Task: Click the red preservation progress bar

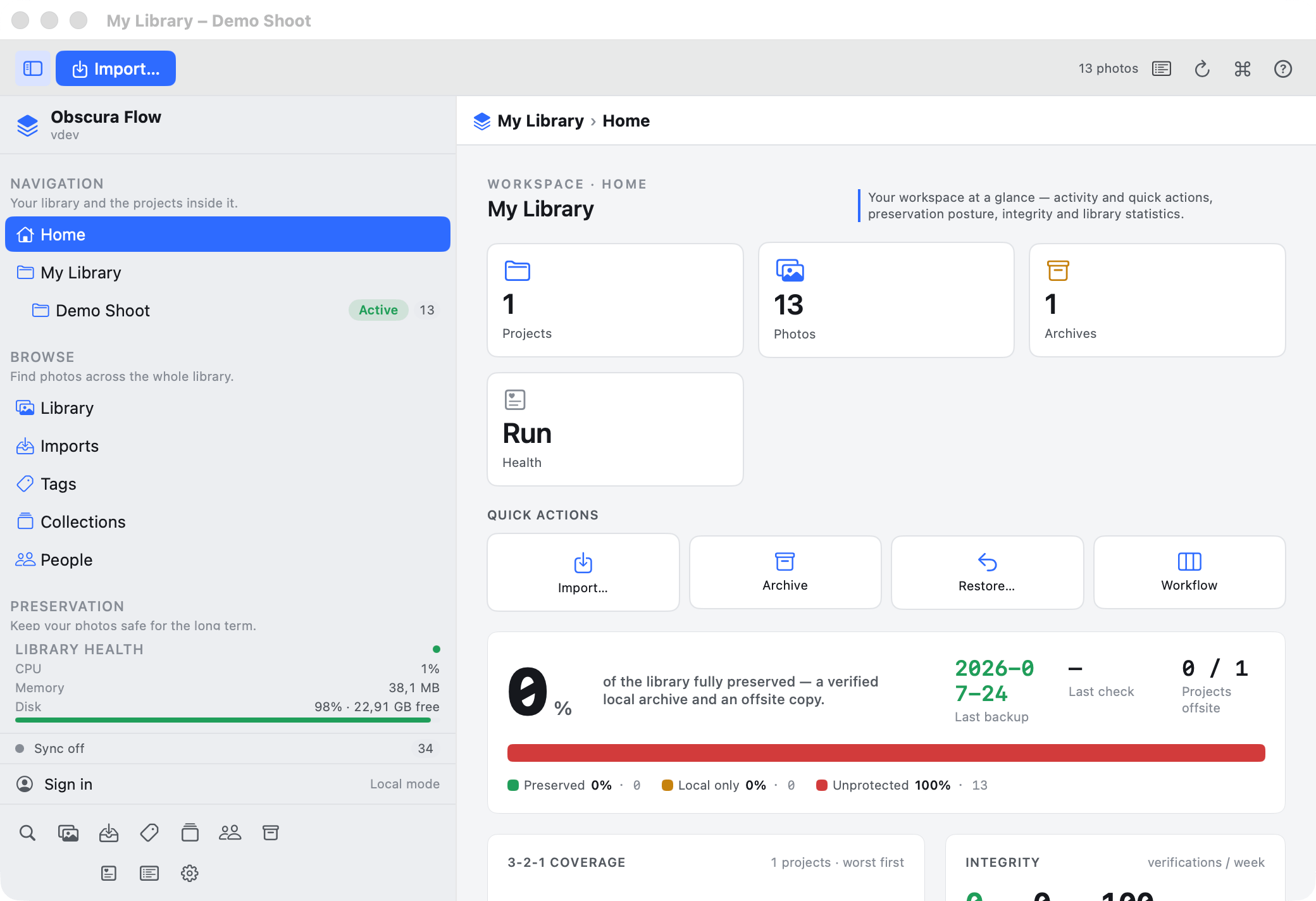Action: pos(886,753)
